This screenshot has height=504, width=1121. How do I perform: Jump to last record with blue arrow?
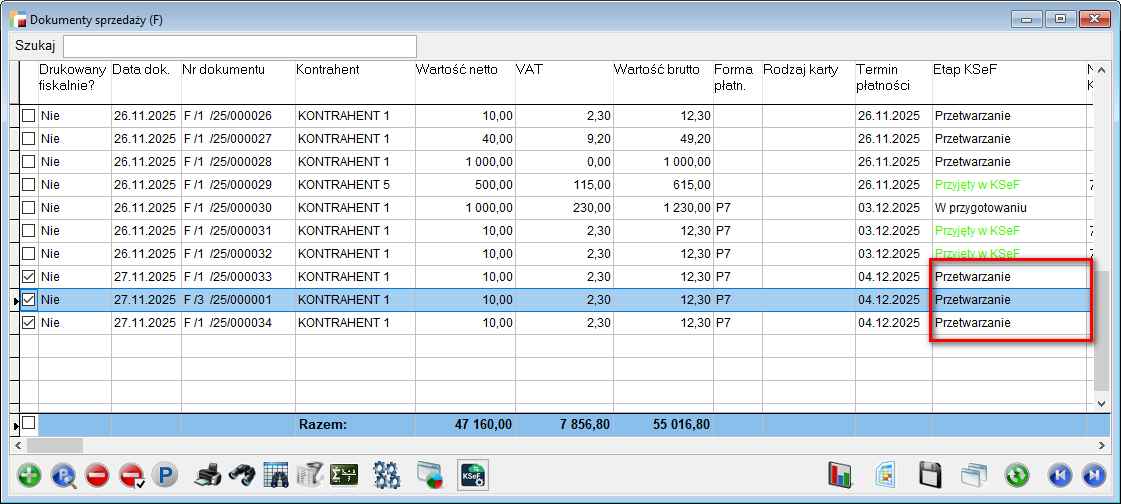(x=1094, y=475)
